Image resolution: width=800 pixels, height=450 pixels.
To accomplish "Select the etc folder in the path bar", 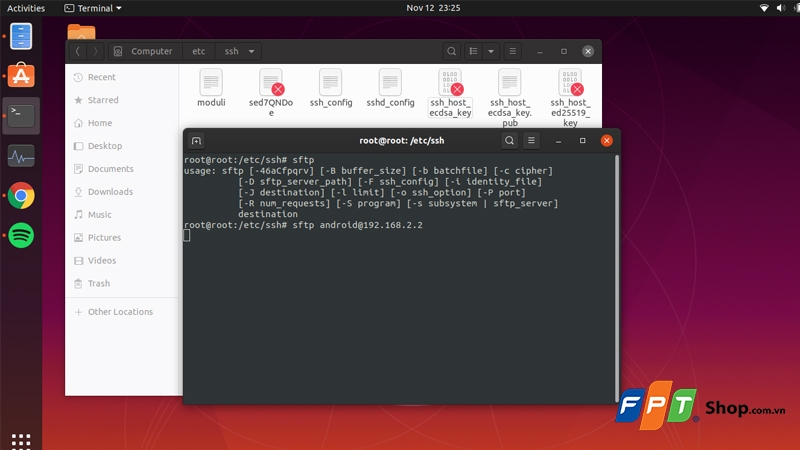I will pyautogui.click(x=198, y=51).
